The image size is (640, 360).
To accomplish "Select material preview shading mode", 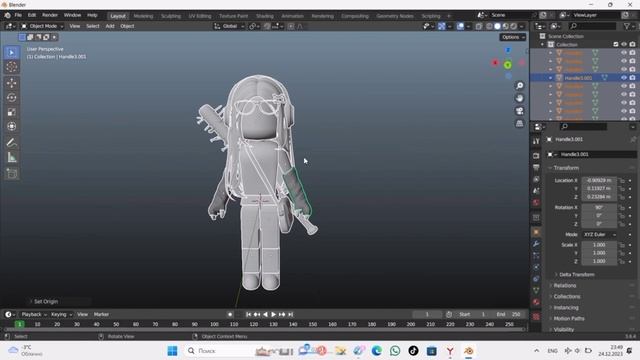I will coord(505,26).
